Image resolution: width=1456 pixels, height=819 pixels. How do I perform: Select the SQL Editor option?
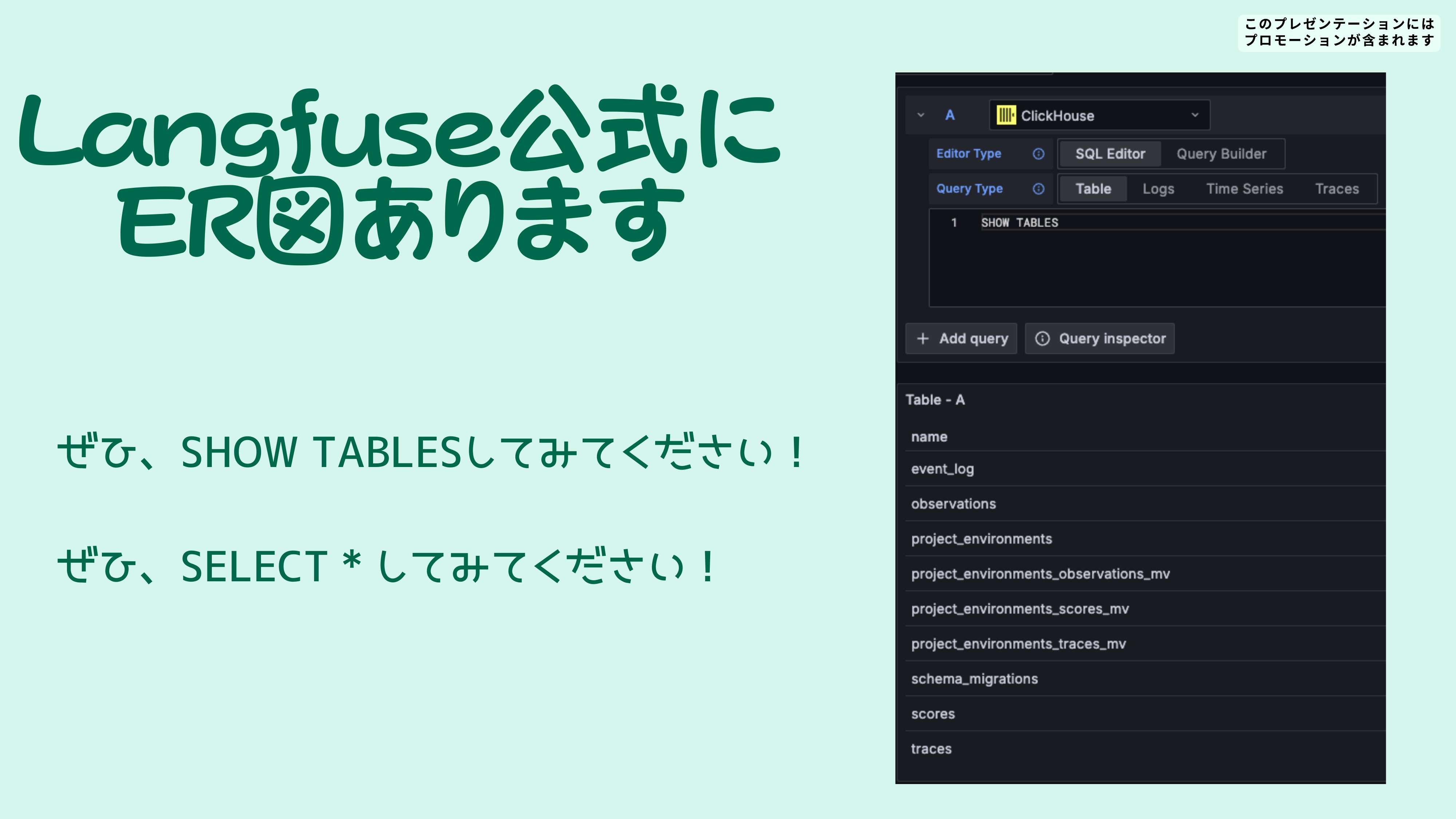[1110, 154]
